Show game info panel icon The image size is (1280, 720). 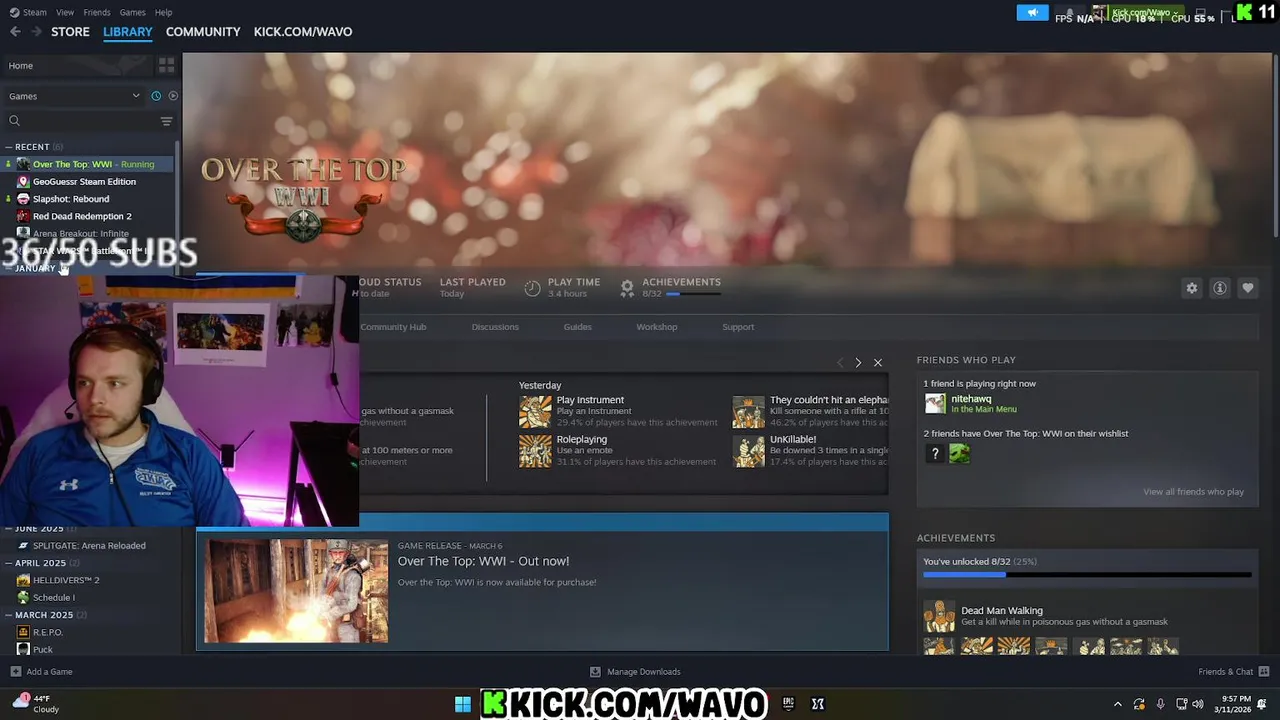[x=1220, y=288]
